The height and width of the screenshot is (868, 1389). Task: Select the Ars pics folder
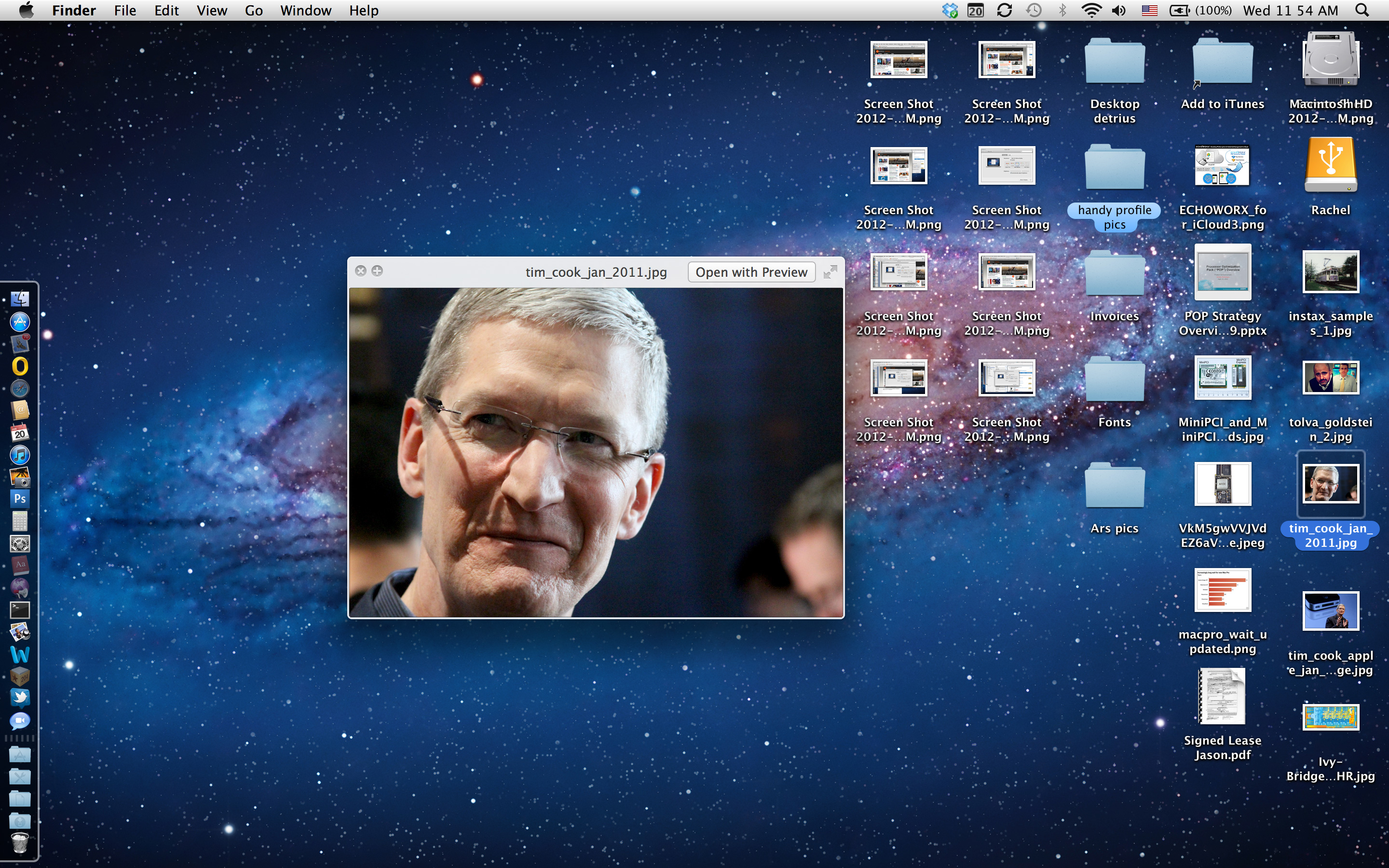[x=1114, y=486]
